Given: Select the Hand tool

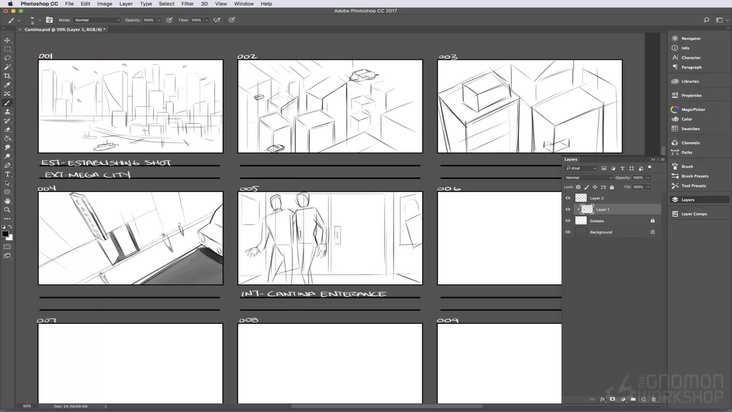Looking at the screenshot, I should [7, 201].
